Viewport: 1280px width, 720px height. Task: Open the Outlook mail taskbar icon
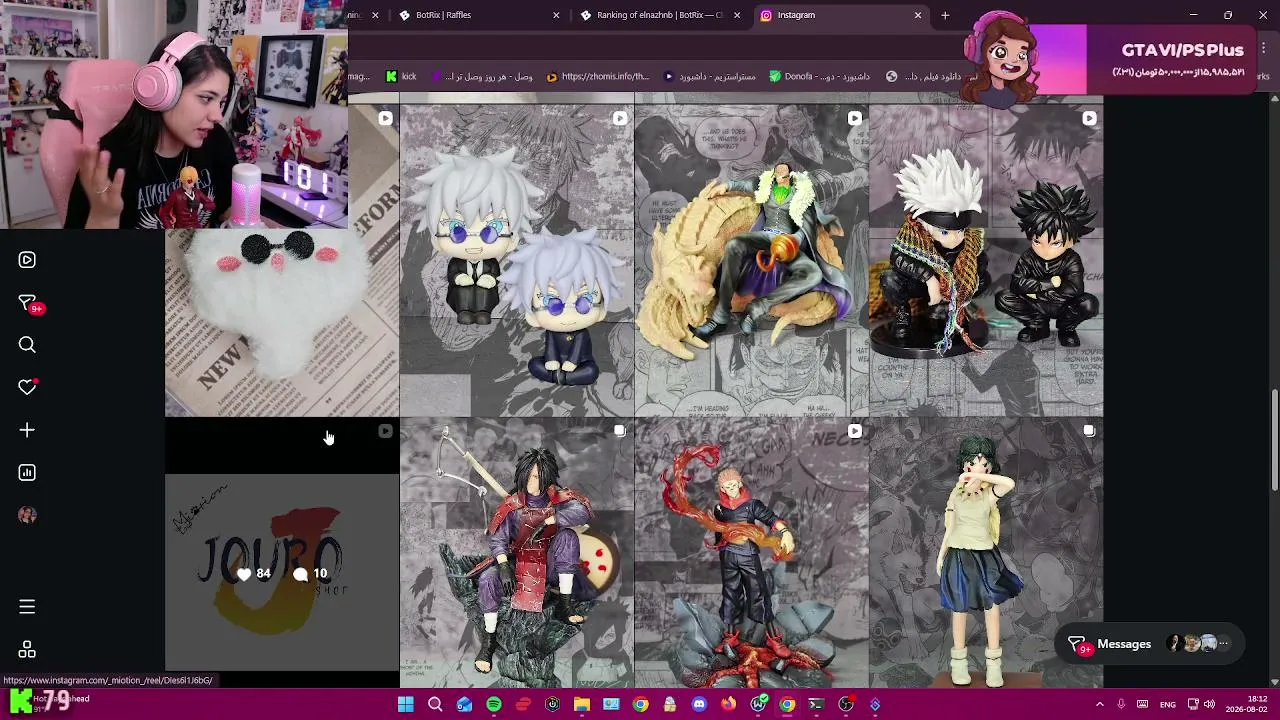464,704
